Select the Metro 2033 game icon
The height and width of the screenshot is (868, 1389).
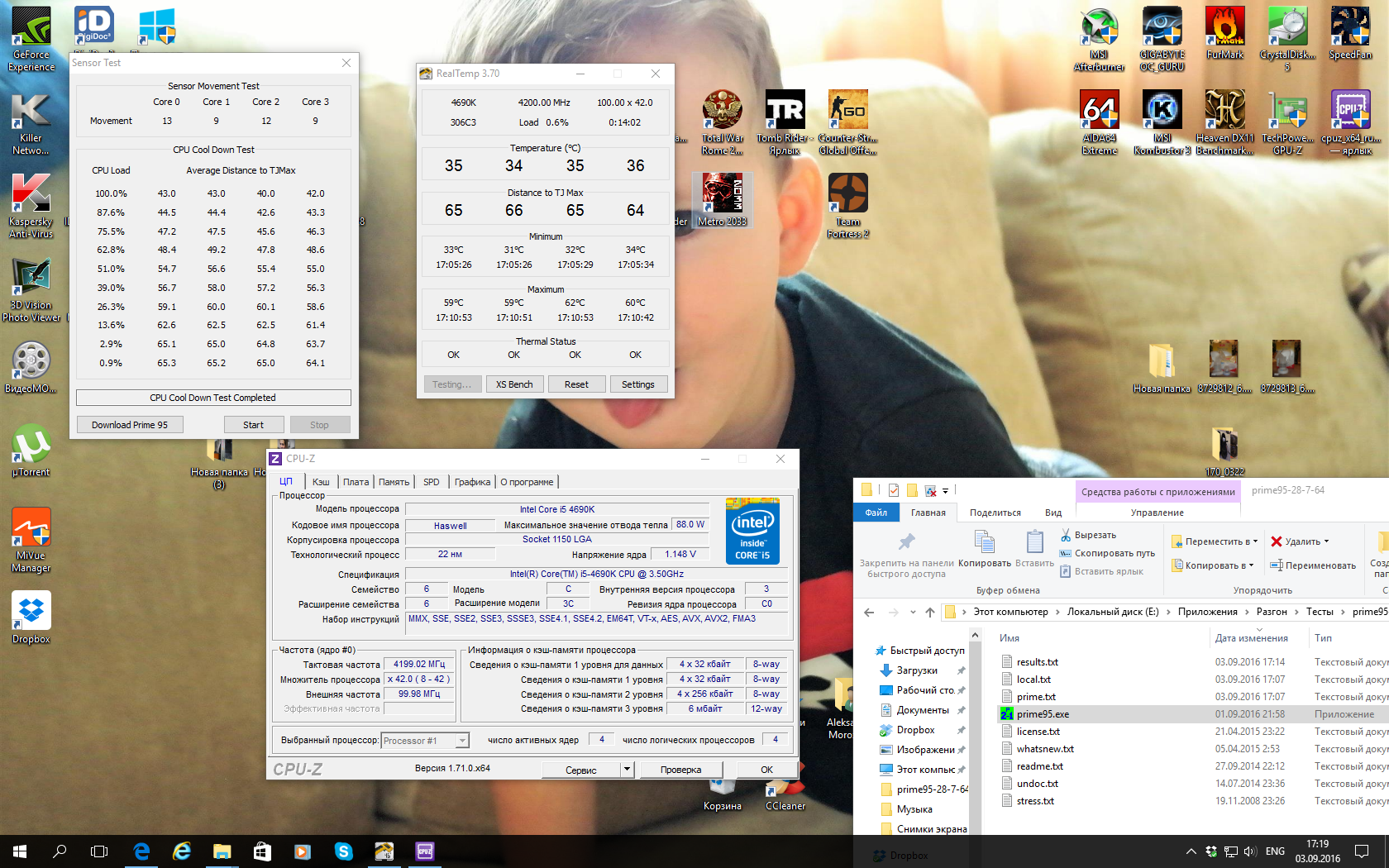click(722, 199)
